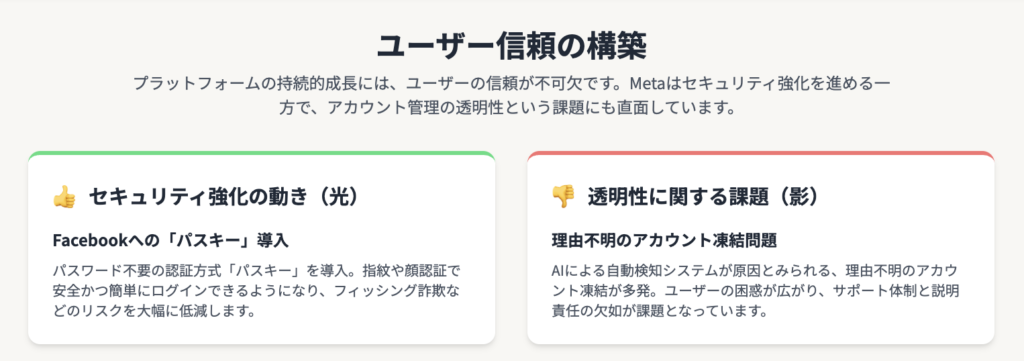Image resolution: width=1024 pixels, height=361 pixels.
Task: Click the セキュリティ強化の動き（光） card title
Action: pyautogui.click(x=224, y=196)
